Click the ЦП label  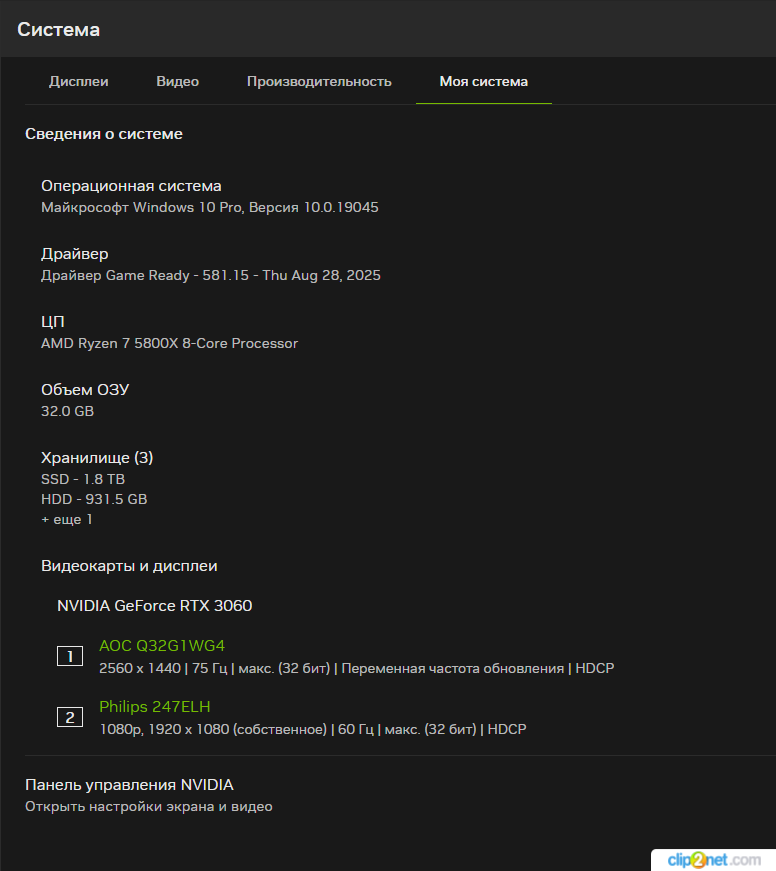pos(53,322)
